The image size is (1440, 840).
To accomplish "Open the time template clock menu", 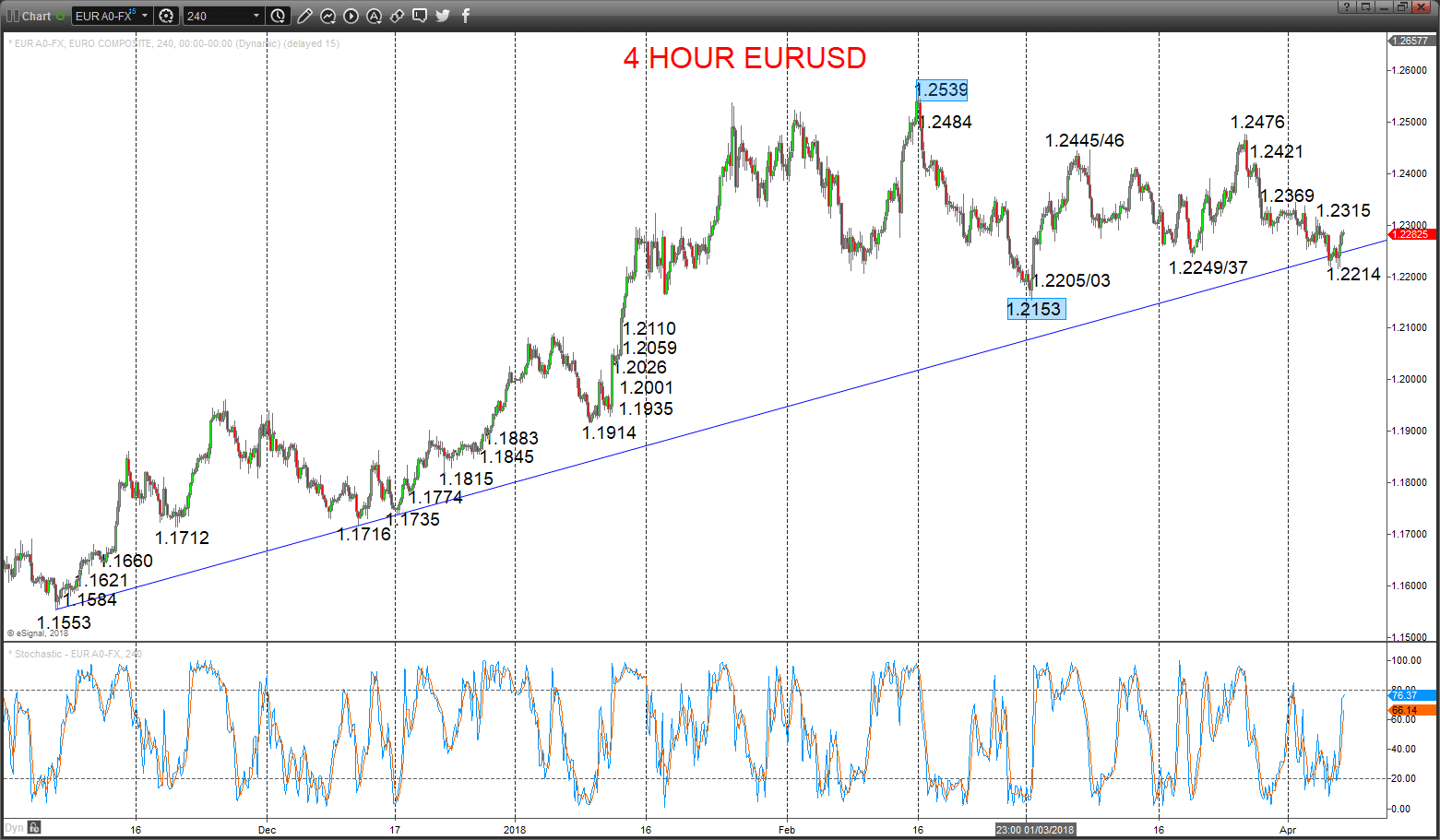I will click(279, 16).
